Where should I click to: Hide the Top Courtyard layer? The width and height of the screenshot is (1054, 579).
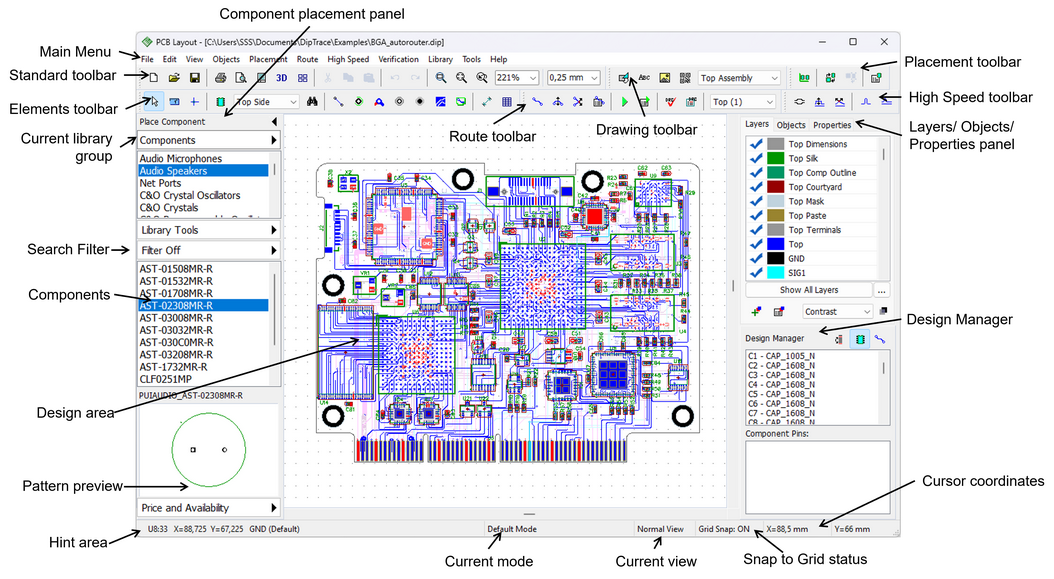click(x=756, y=187)
